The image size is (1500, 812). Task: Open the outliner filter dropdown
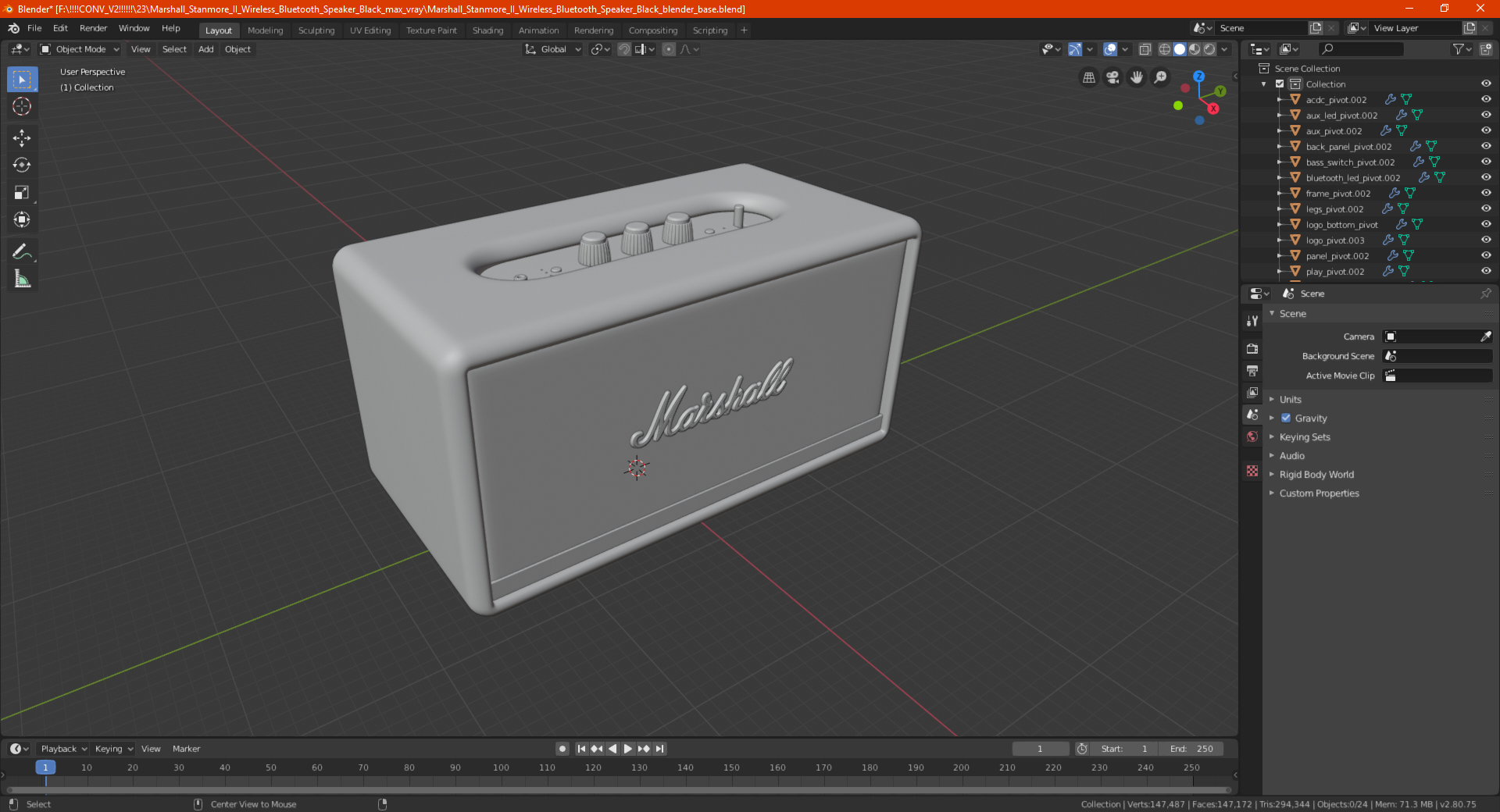point(1461,49)
